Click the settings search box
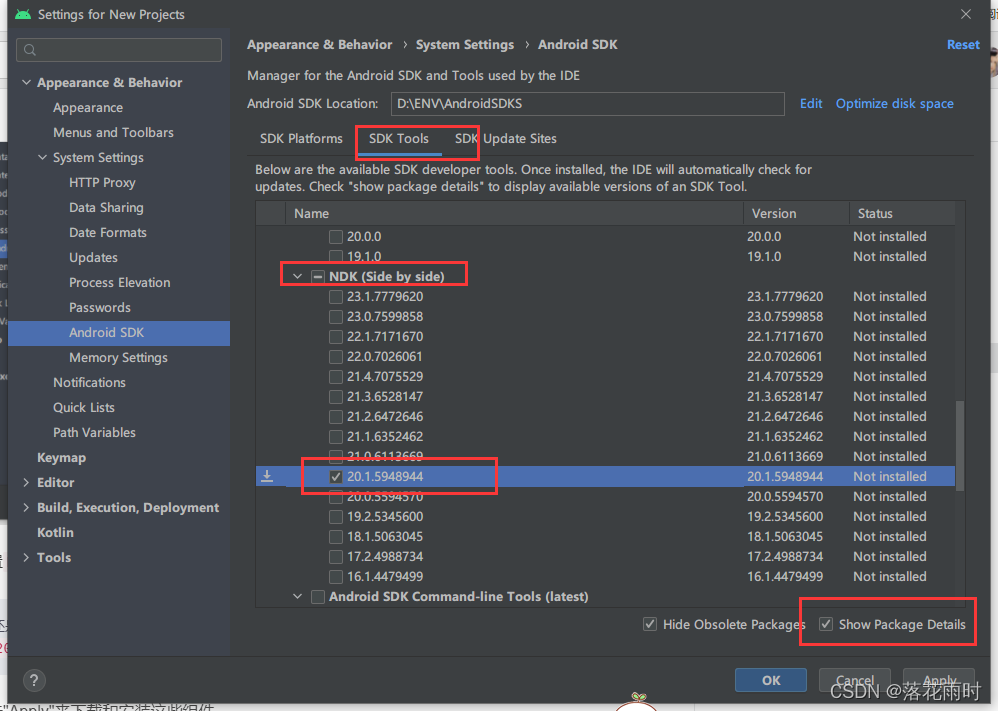Viewport: 998px width, 711px height. pyautogui.click(x=119, y=50)
